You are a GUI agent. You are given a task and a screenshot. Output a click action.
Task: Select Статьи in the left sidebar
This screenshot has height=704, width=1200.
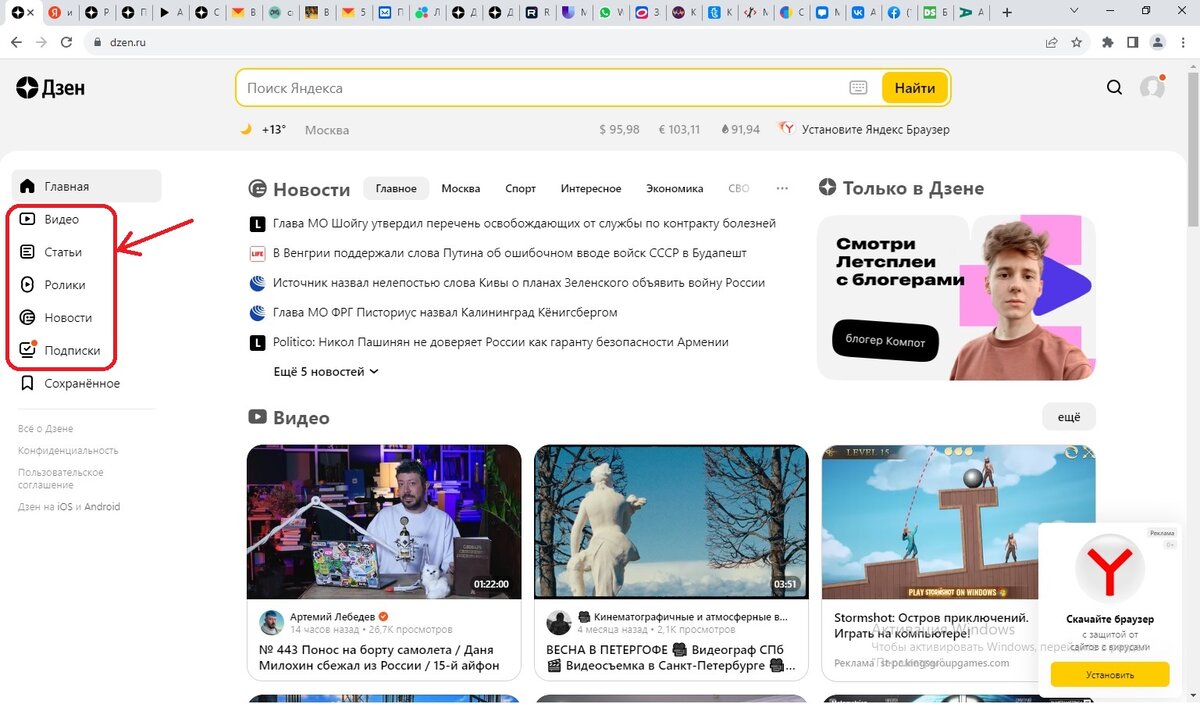(61, 251)
